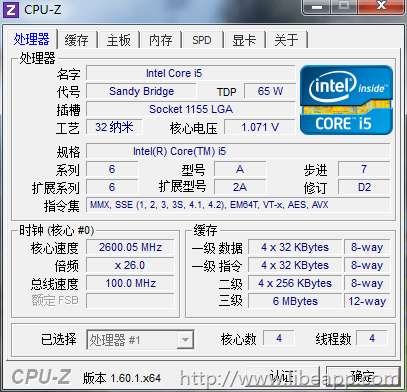Click the 扩展型号 value 2A
Image resolution: width=407 pixels, height=392 pixels.
[240, 187]
